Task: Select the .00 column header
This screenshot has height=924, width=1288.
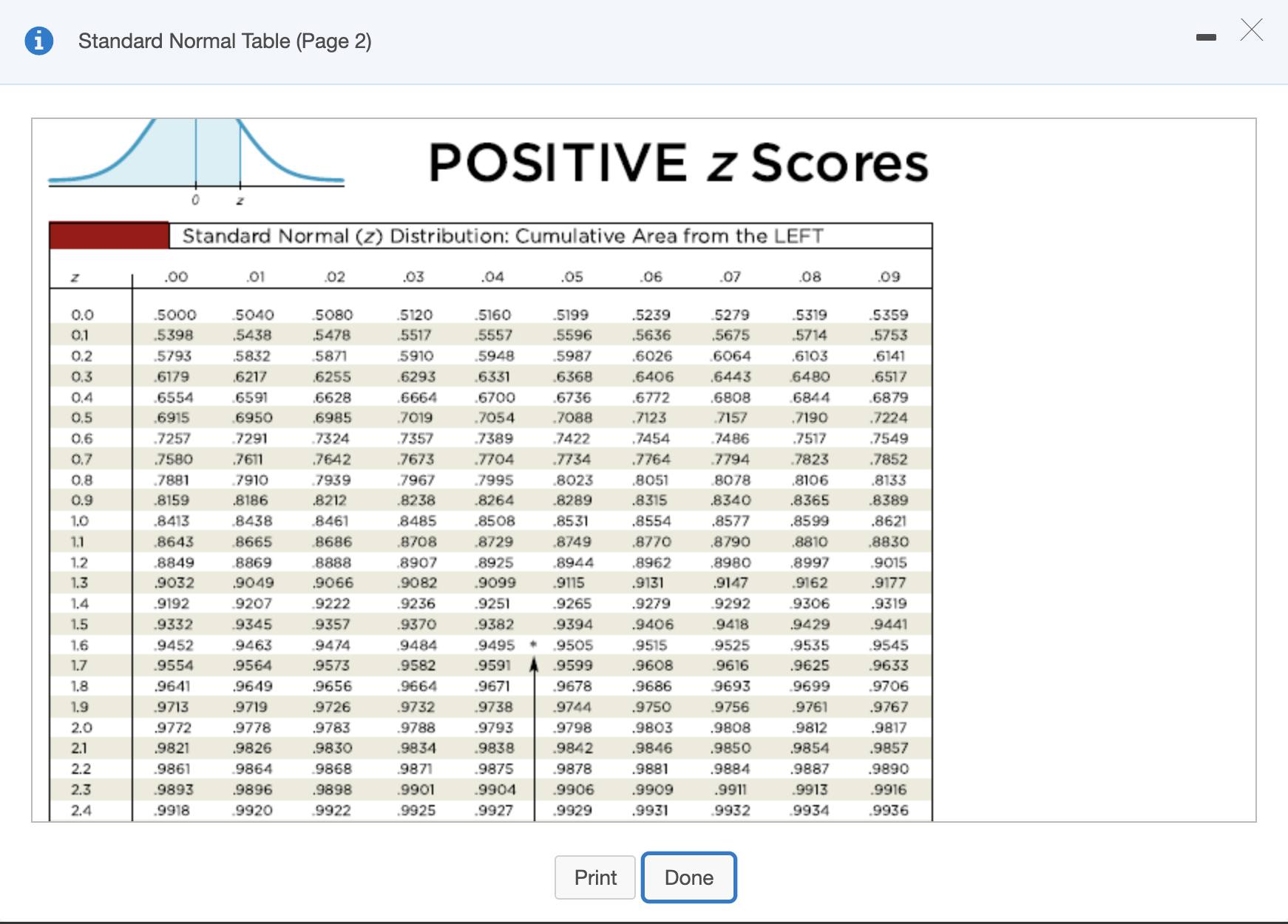Action: click(175, 276)
